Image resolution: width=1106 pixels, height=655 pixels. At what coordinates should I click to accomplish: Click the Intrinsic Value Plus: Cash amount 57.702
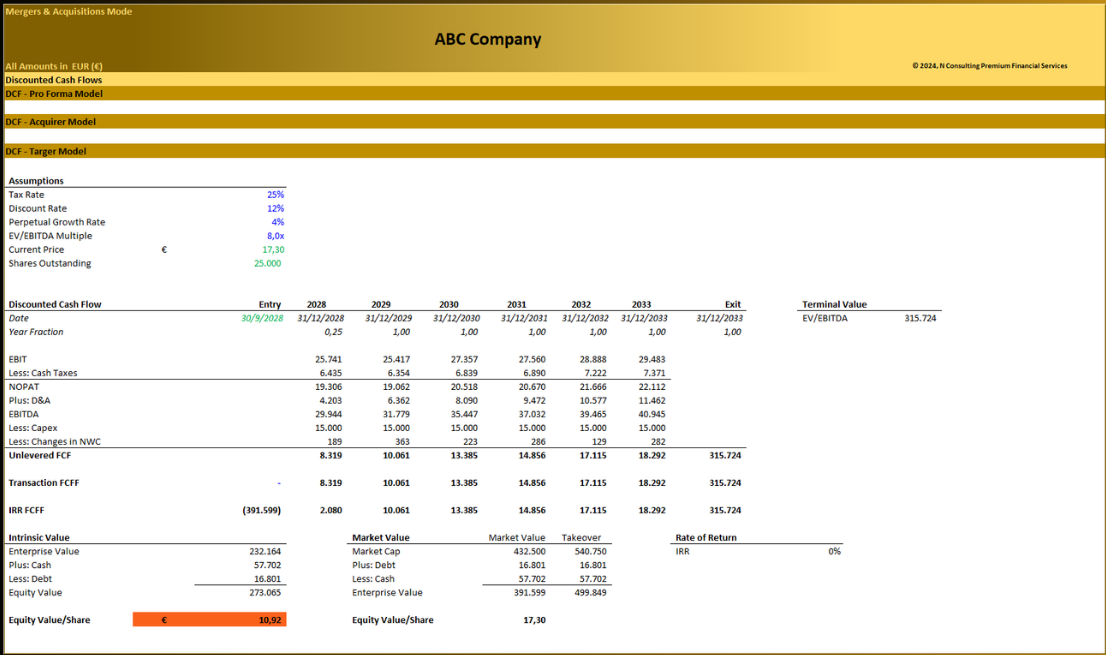coord(267,565)
